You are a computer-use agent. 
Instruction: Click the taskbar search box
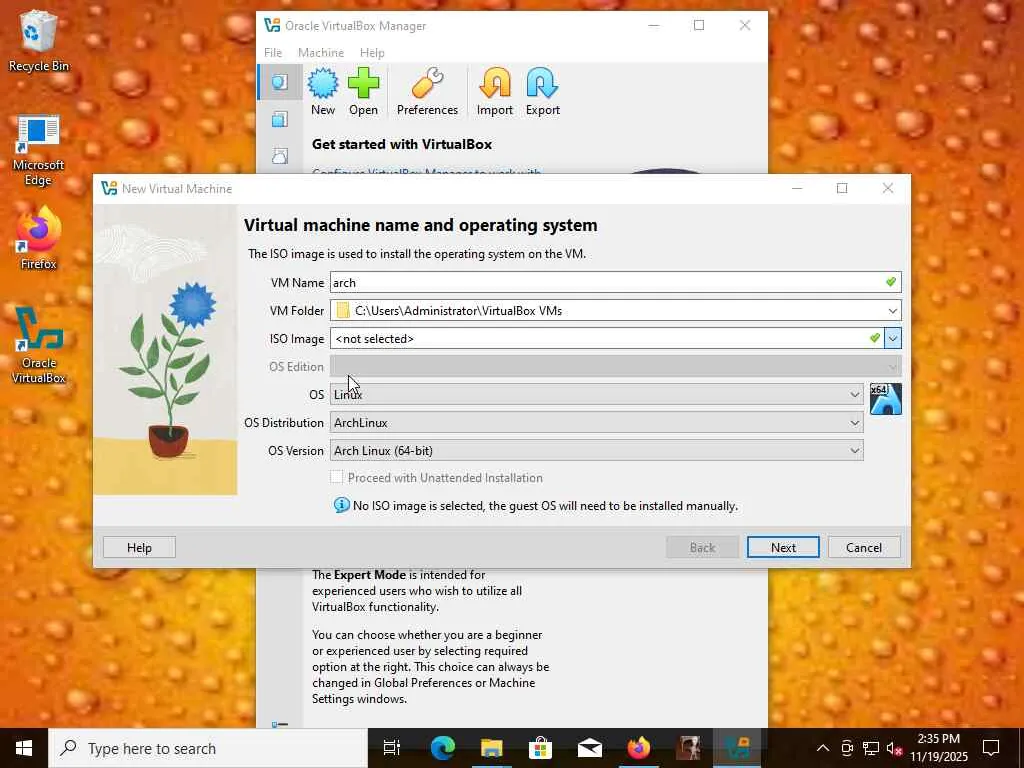coord(209,748)
